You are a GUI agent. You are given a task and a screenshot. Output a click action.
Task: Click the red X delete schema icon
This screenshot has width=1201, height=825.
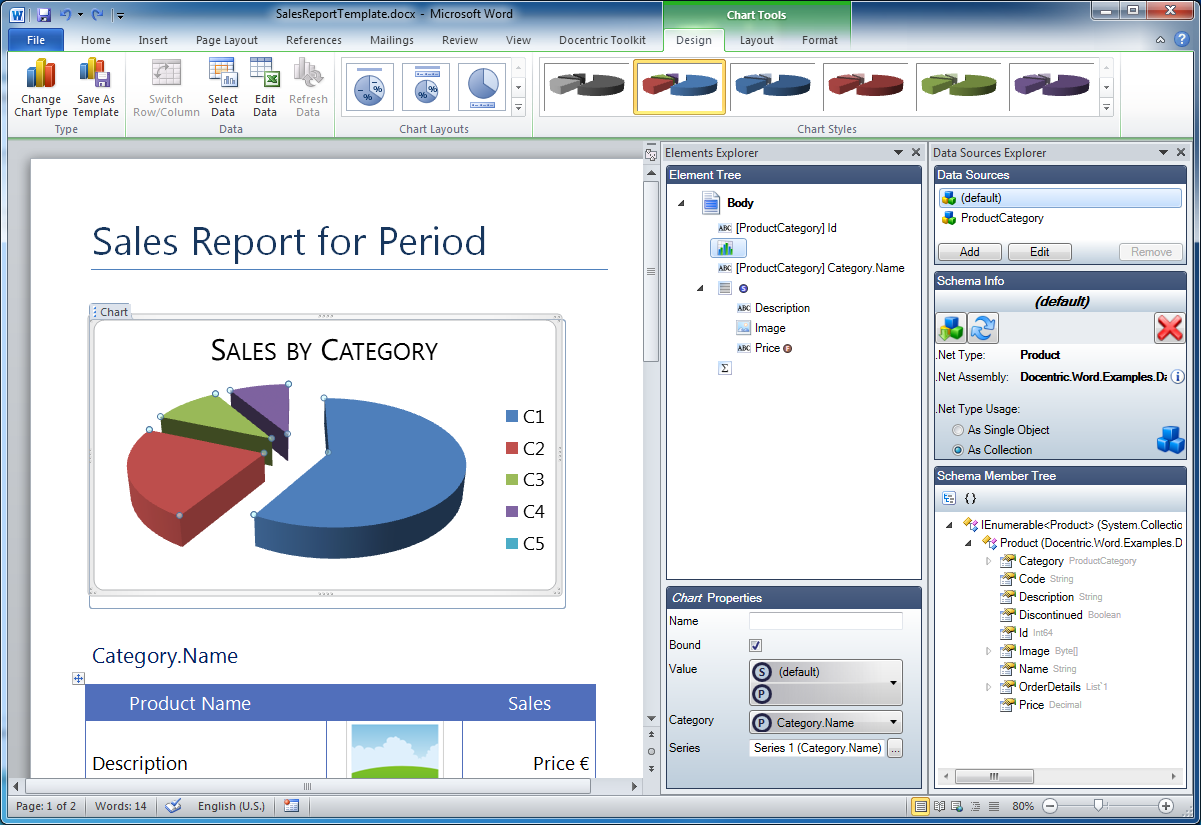(1168, 328)
